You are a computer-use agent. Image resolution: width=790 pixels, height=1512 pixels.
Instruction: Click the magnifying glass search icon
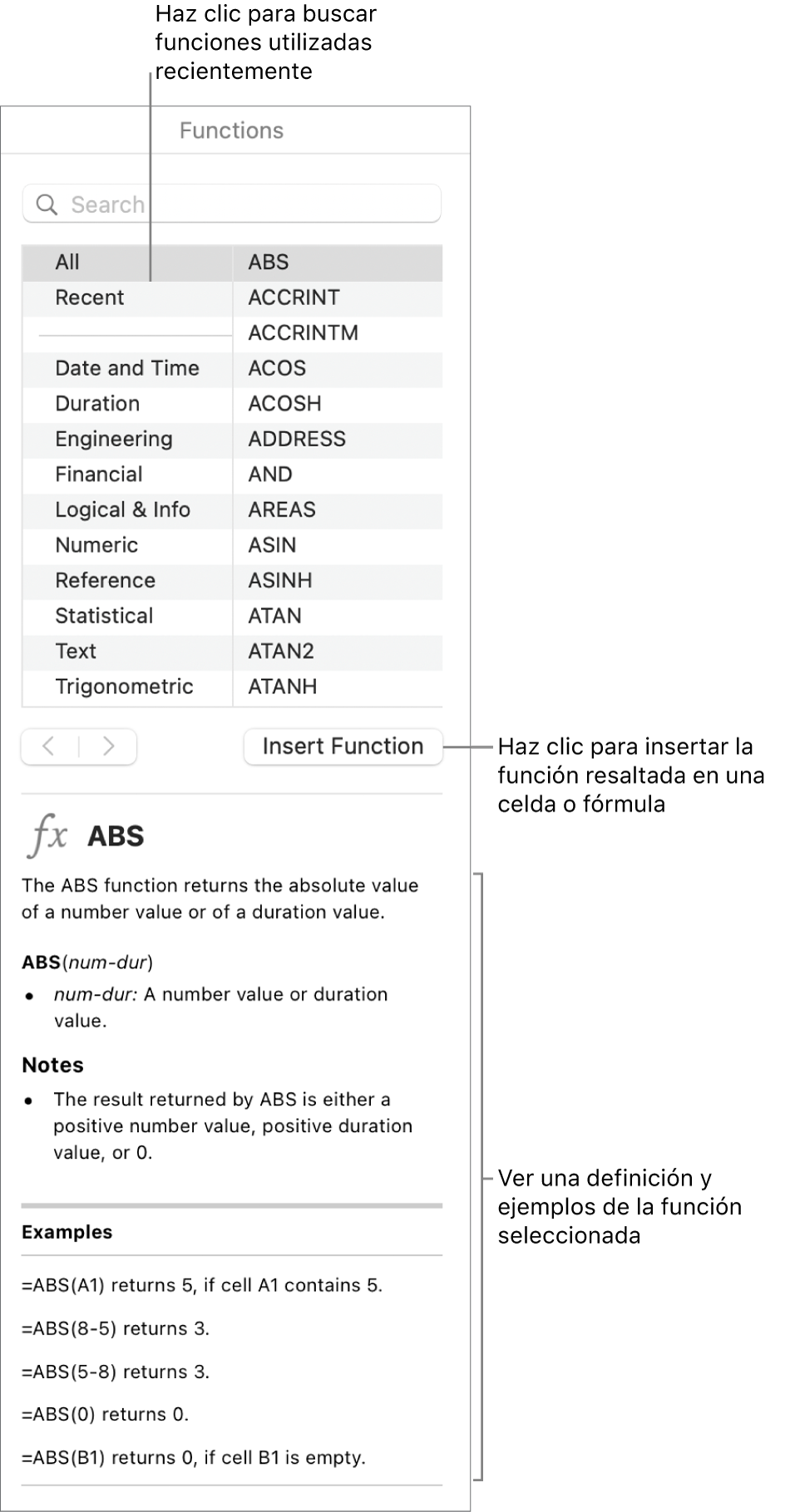coord(47,204)
